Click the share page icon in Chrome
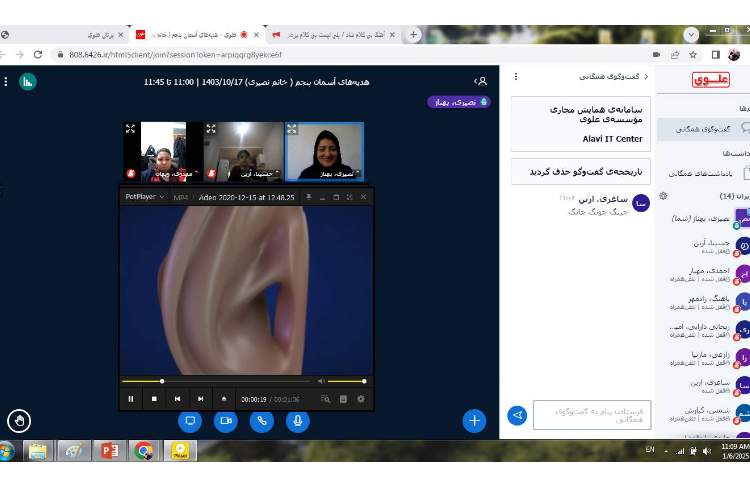This screenshot has height=480, width=750. click(x=674, y=55)
